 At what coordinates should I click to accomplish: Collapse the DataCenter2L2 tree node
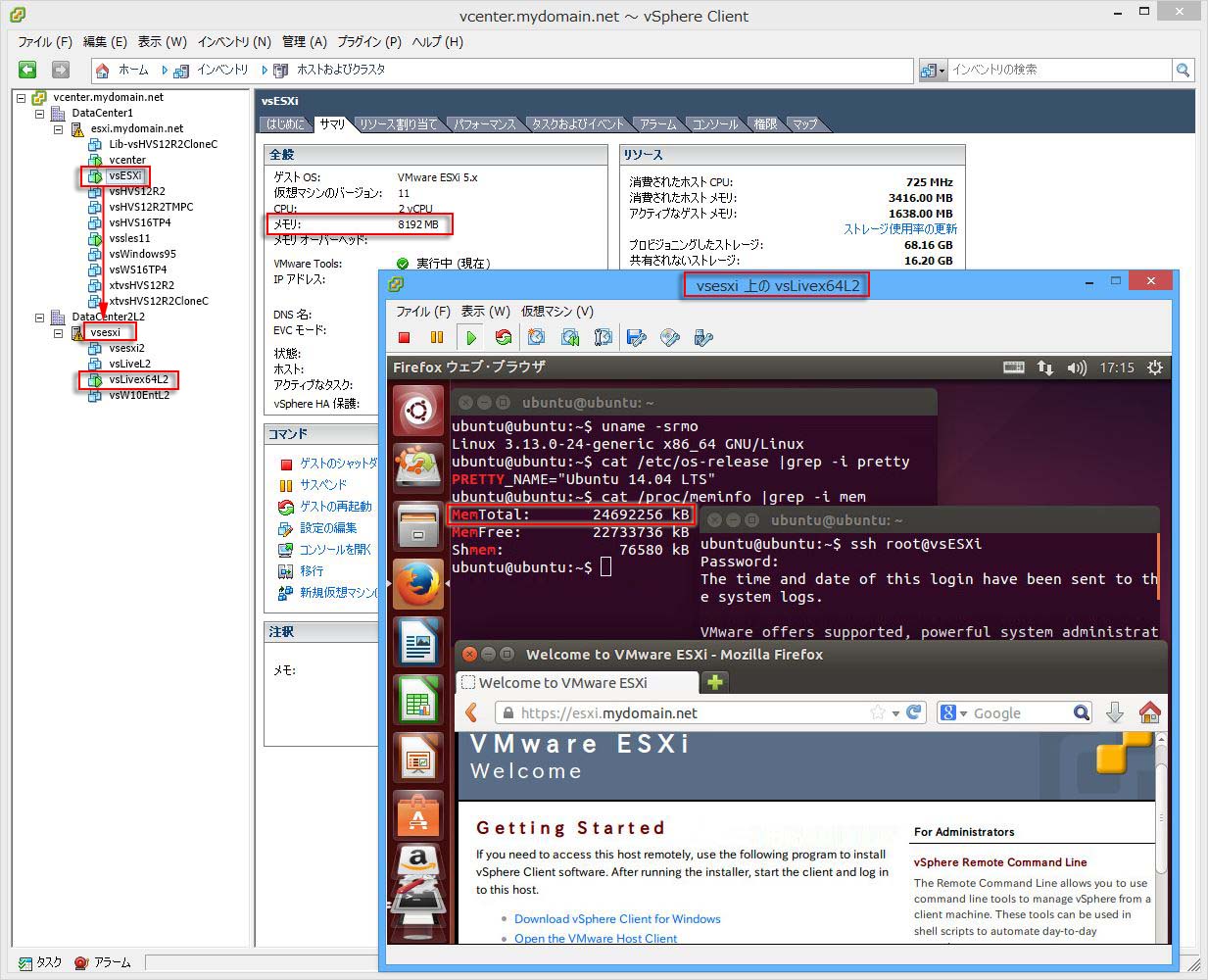coord(40,318)
